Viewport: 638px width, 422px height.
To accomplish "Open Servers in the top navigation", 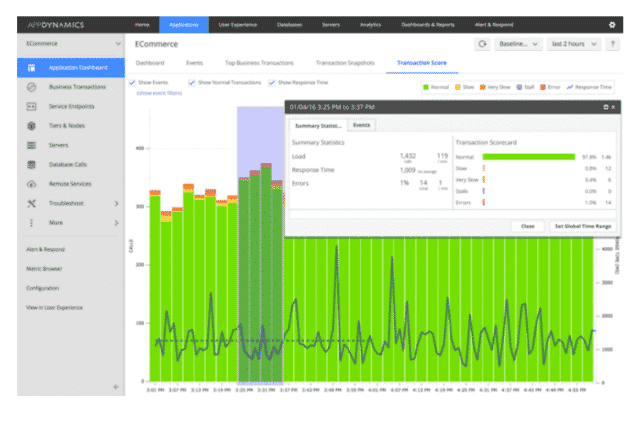I will tap(331, 25).
